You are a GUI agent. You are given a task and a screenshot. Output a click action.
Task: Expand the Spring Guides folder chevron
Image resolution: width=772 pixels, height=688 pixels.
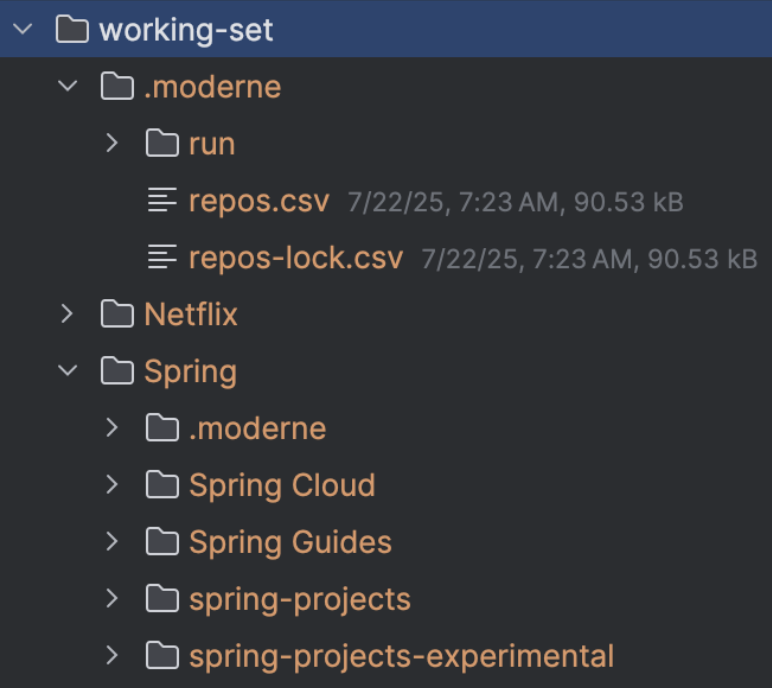(112, 542)
